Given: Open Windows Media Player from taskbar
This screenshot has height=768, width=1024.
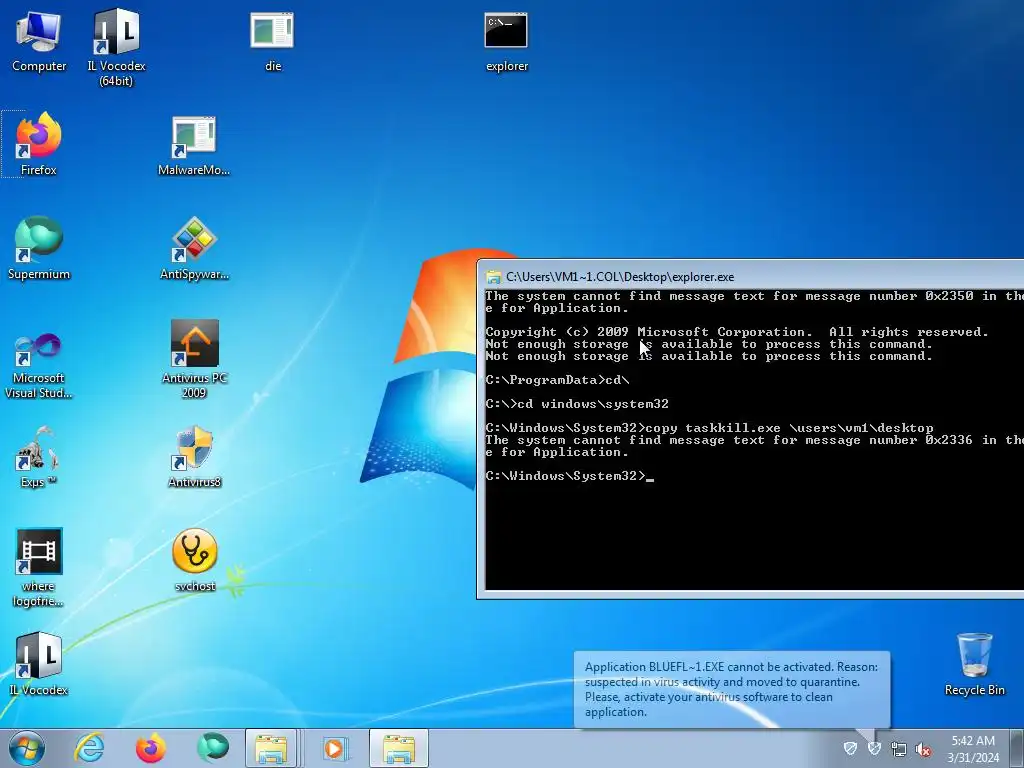Looking at the screenshot, I should (335, 748).
